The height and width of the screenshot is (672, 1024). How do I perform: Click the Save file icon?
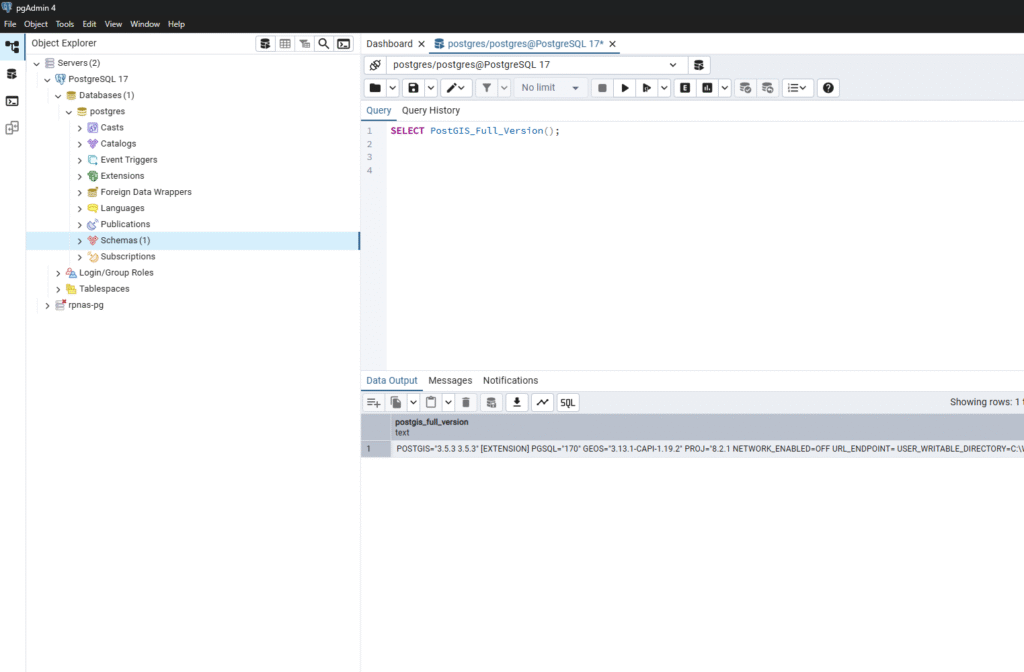click(x=413, y=88)
